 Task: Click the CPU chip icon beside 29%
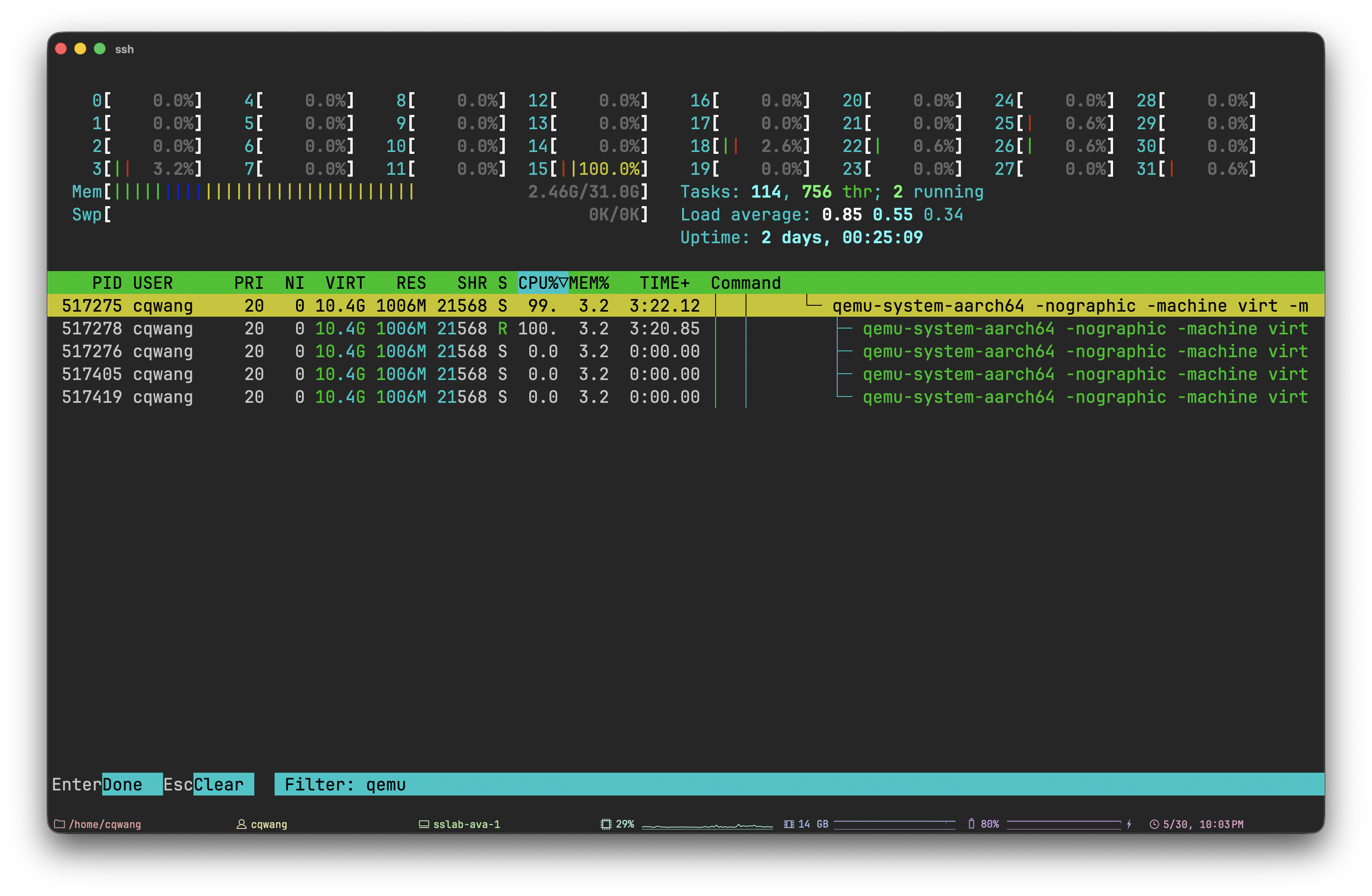click(606, 824)
